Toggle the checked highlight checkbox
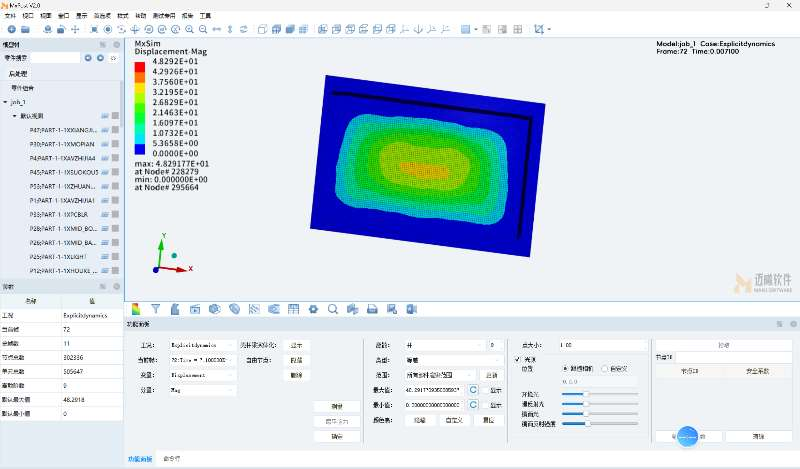Screen dimensions: 800x469 [x=517, y=359]
